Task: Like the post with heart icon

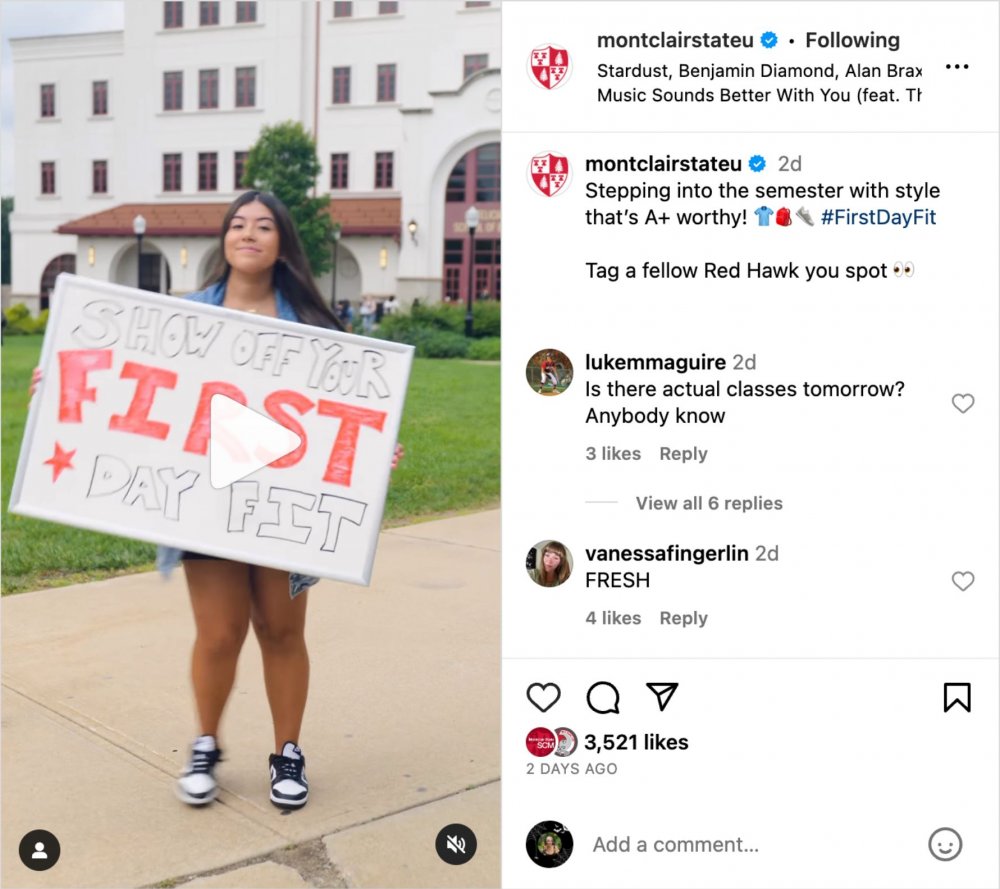Action: [x=544, y=697]
